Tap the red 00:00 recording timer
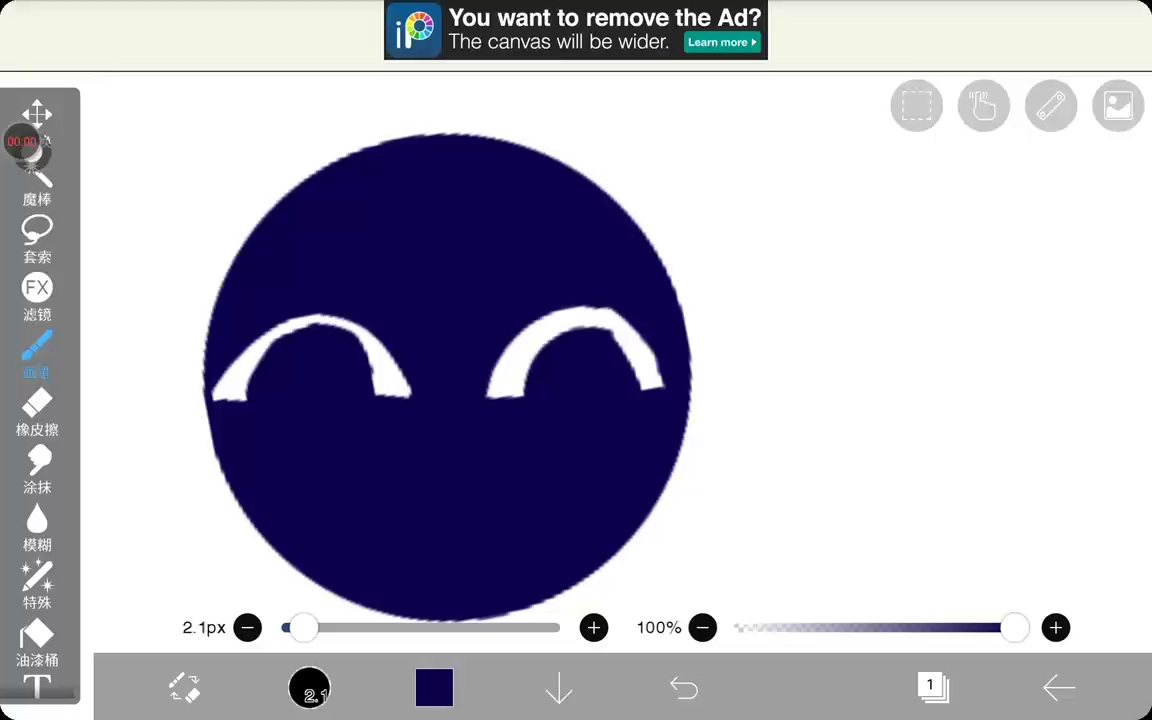The height and width of the screenshot is (720, 1152). click(21, 142)
